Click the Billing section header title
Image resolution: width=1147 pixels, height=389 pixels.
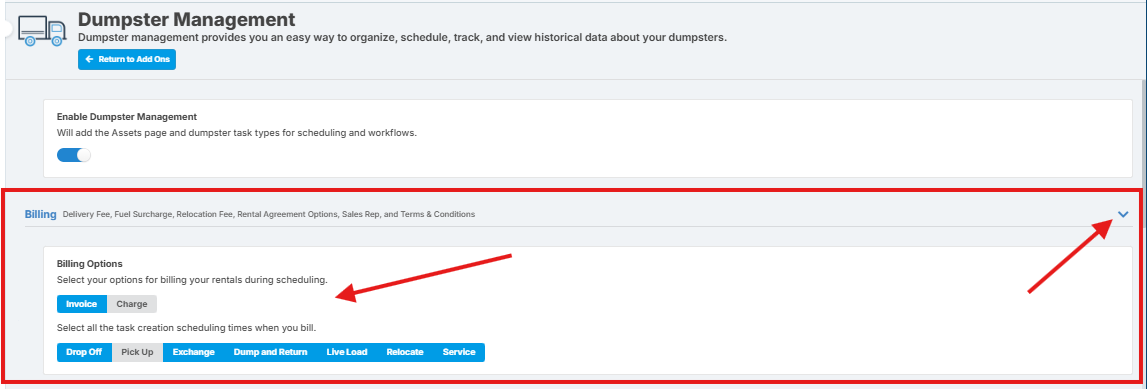[x=41, y=214]
